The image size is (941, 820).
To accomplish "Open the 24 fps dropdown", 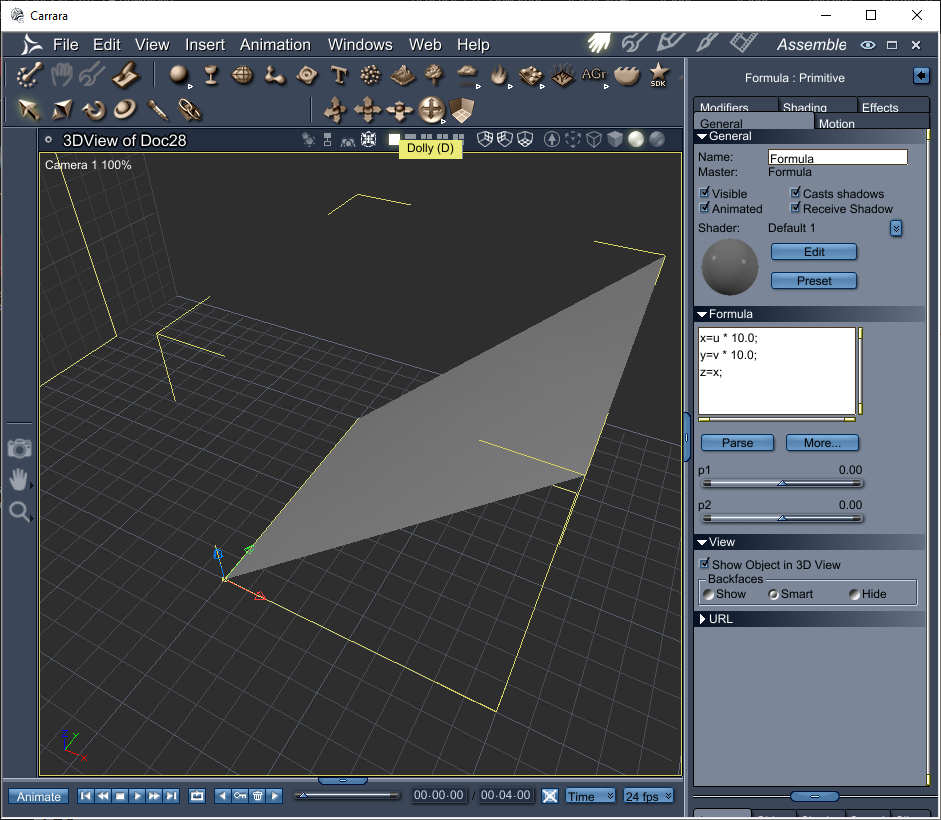I will pos(648,796).
